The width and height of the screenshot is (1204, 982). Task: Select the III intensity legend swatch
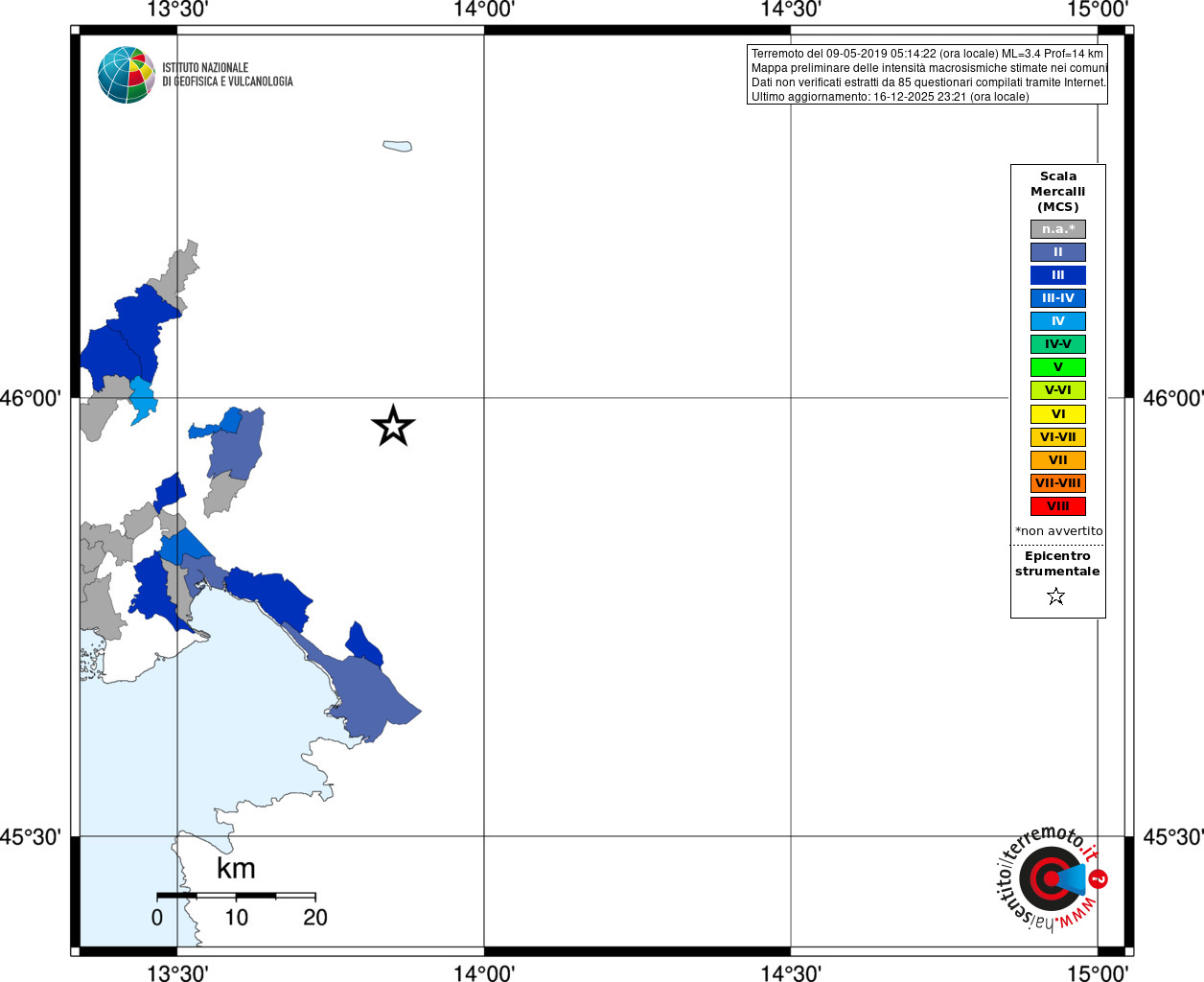1058,275
